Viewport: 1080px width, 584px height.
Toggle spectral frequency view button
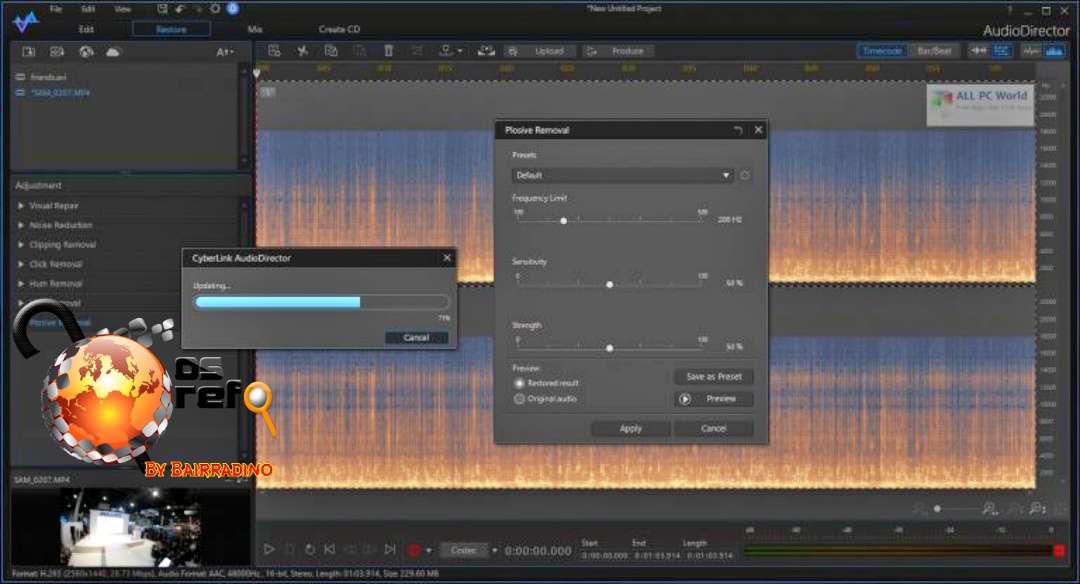pos(1055,51)
